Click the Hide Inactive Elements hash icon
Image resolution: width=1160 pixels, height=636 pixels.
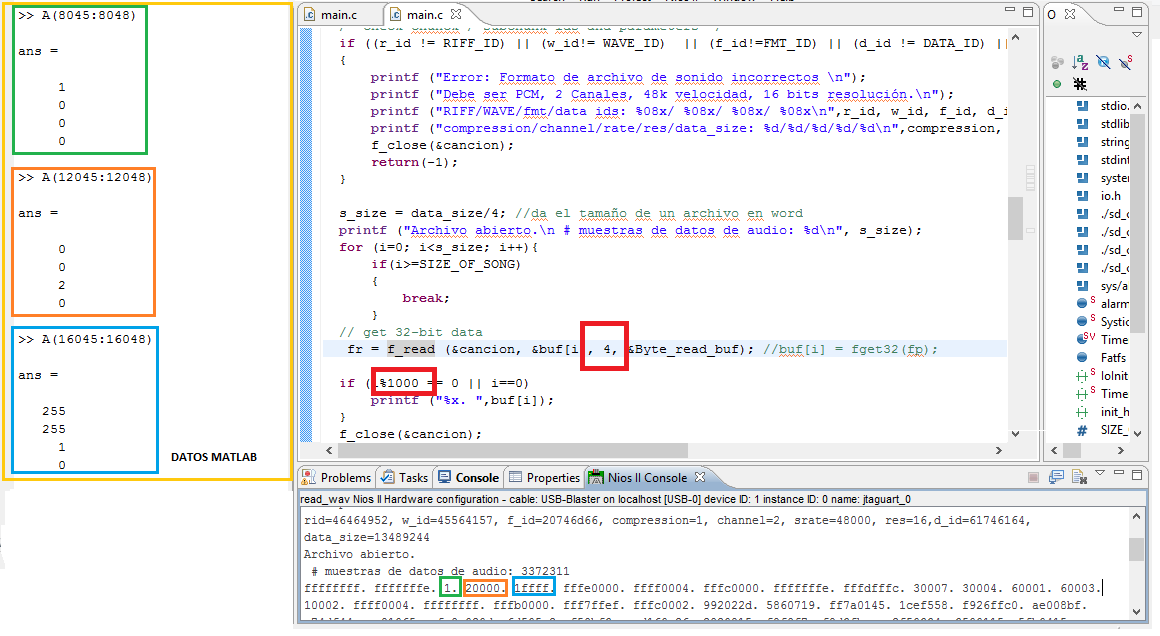[1080, 84]
